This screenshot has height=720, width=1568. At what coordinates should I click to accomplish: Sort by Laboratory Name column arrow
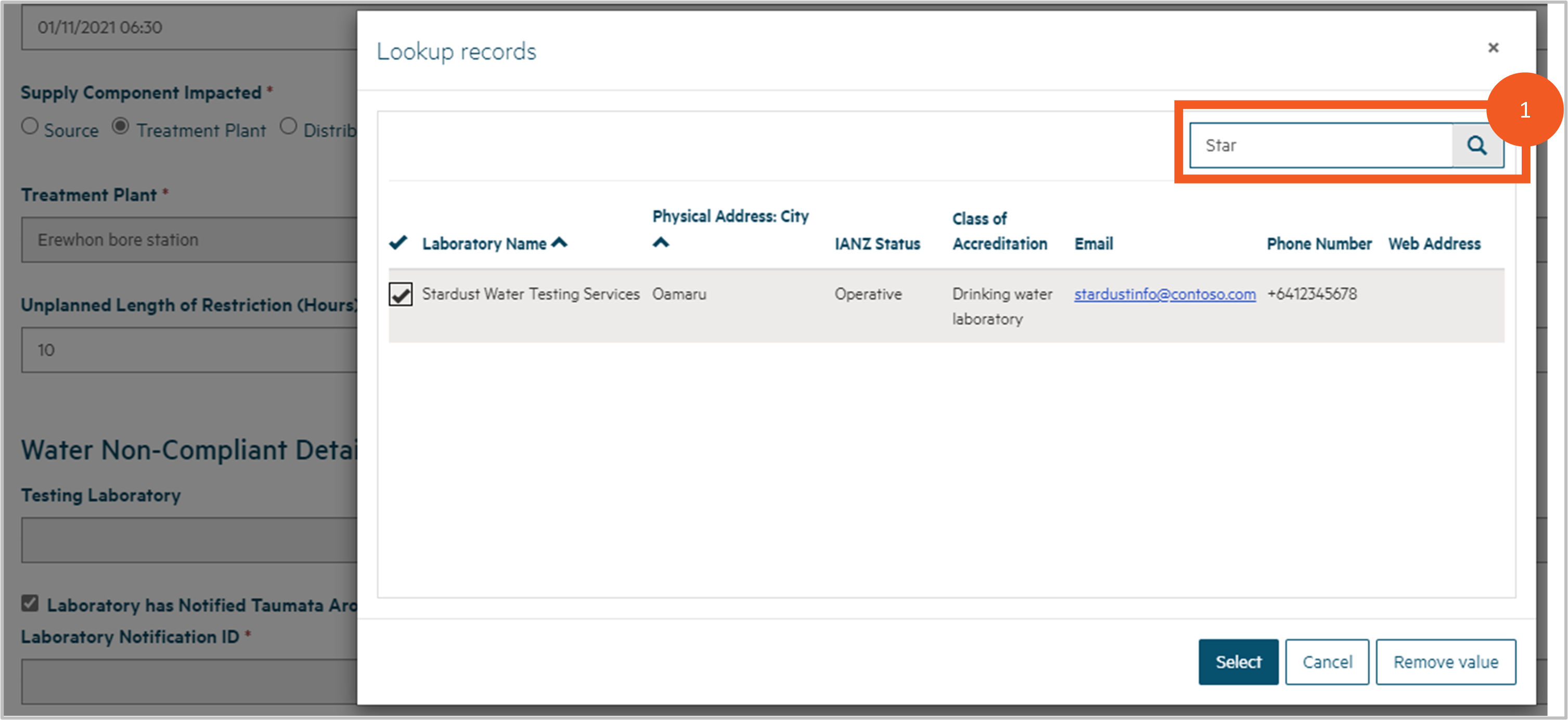559,243
